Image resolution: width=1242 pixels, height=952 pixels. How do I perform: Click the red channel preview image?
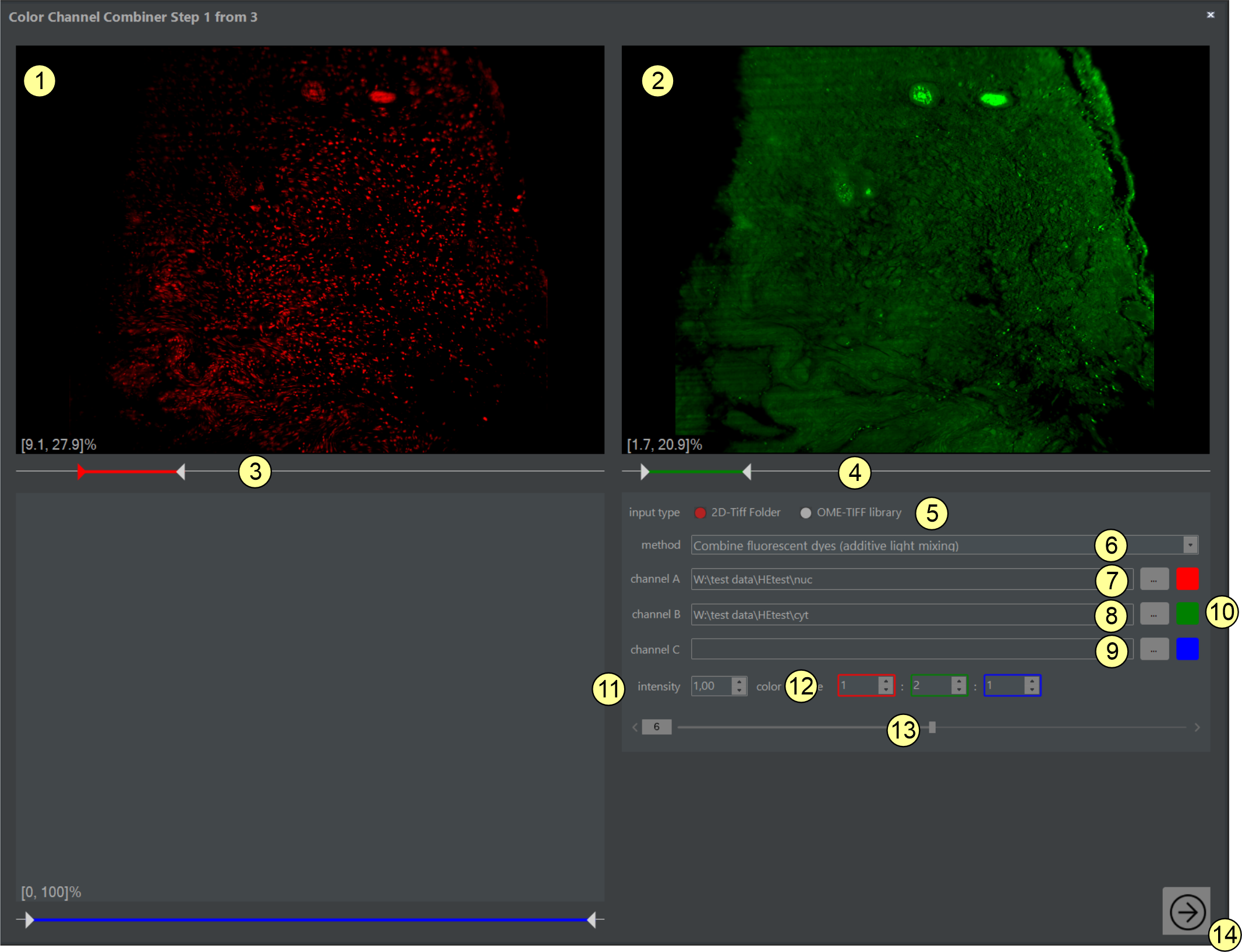coord(310,250)
